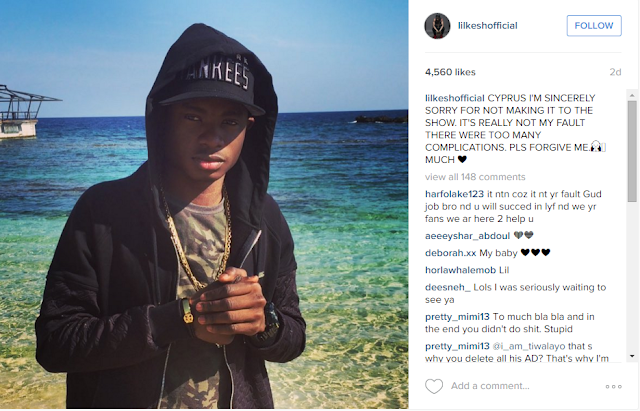
Task: Follow the lilkeshofficial account
Action: [x=594, y=26]
